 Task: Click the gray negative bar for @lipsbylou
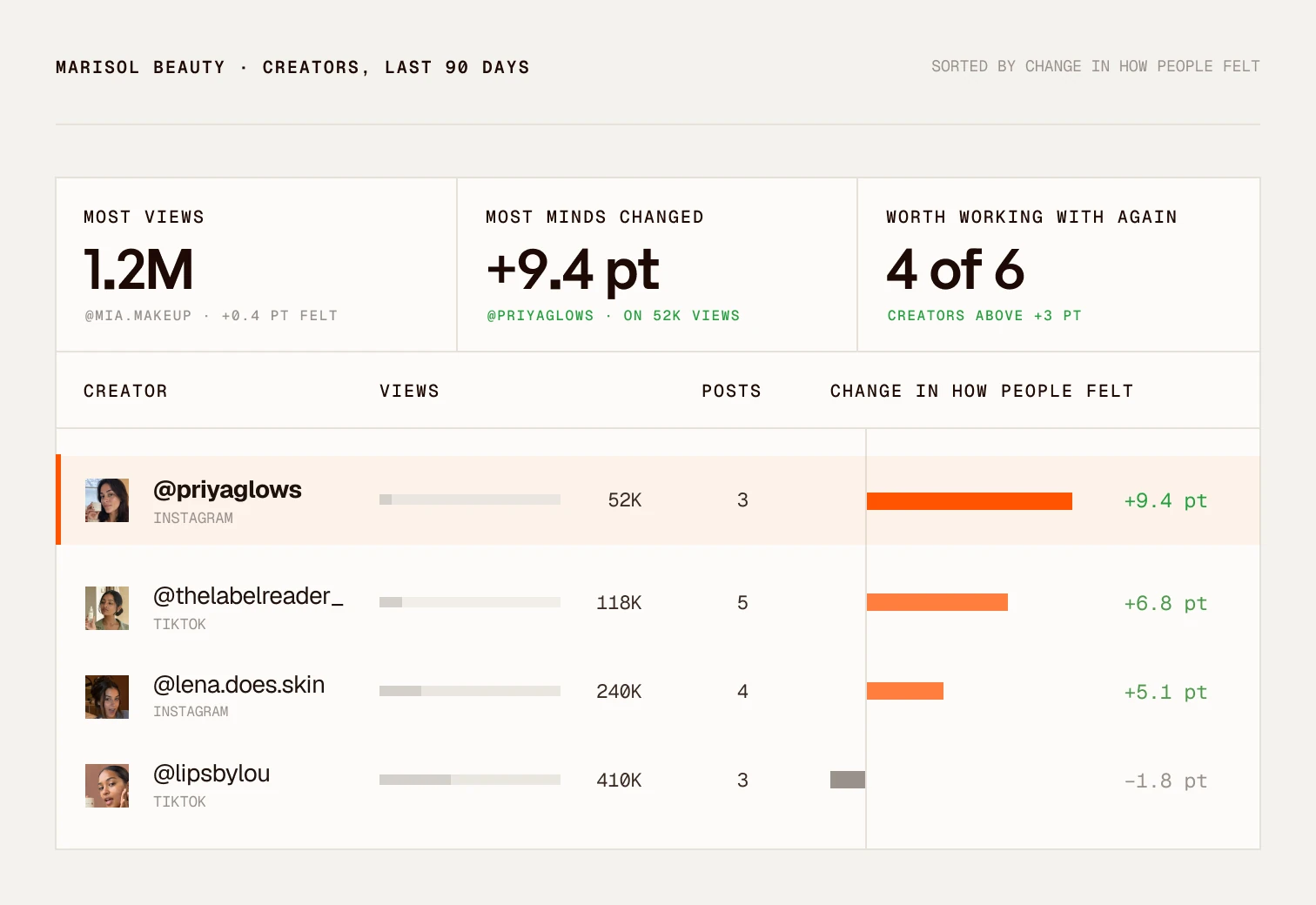[848, 780]
